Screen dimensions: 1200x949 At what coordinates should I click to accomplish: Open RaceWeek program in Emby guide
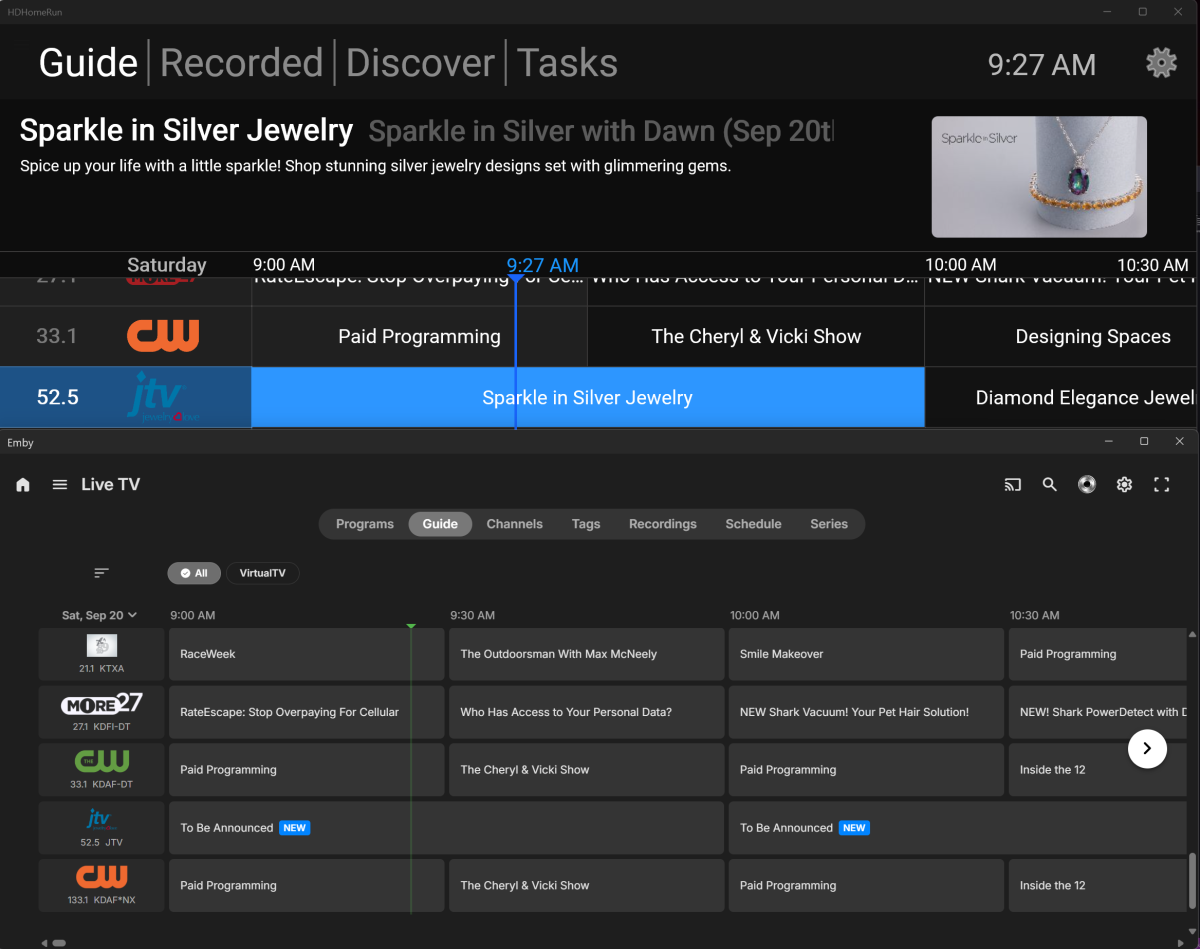pos(306,654)
